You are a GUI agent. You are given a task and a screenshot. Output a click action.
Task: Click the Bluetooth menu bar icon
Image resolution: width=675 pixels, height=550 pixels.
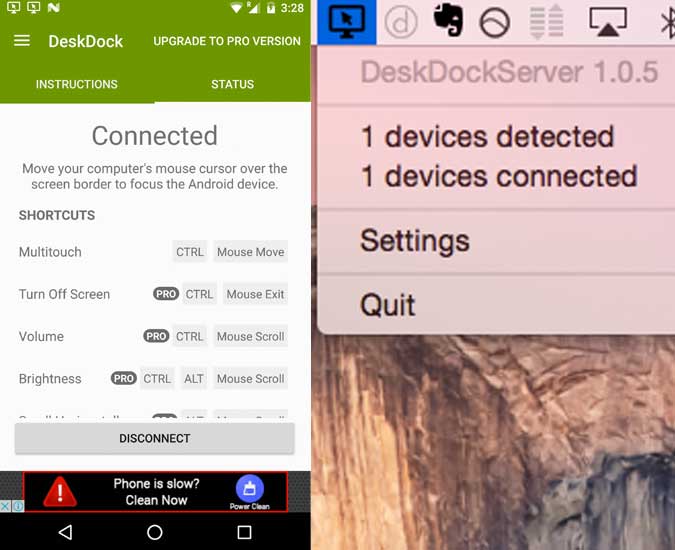tap(668, 24)
